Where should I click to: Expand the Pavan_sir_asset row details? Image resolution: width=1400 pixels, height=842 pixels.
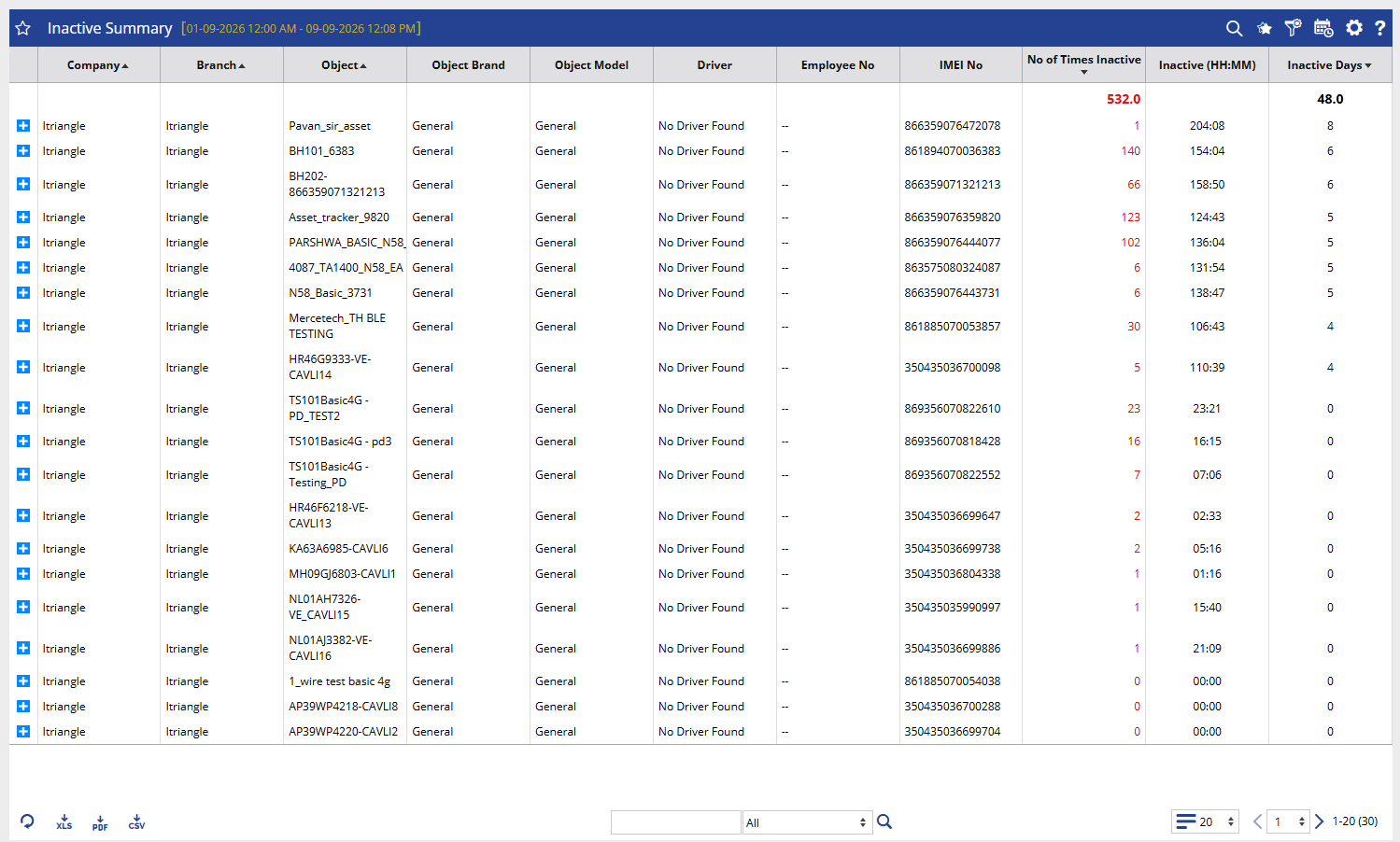click(x=23, y=125)
